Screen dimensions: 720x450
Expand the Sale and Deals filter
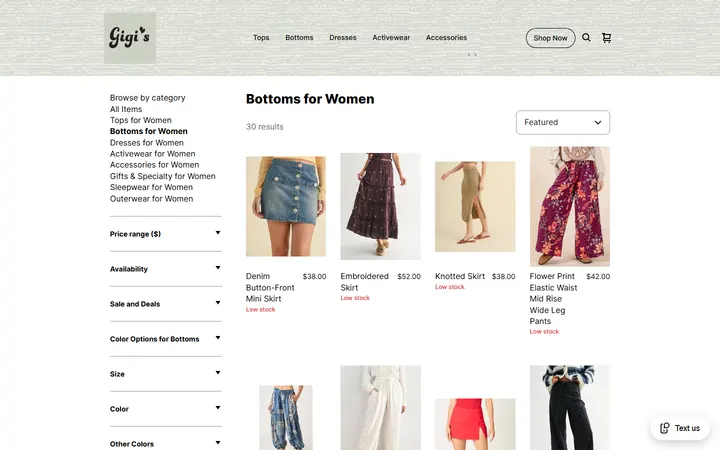(x=165, y=304)
